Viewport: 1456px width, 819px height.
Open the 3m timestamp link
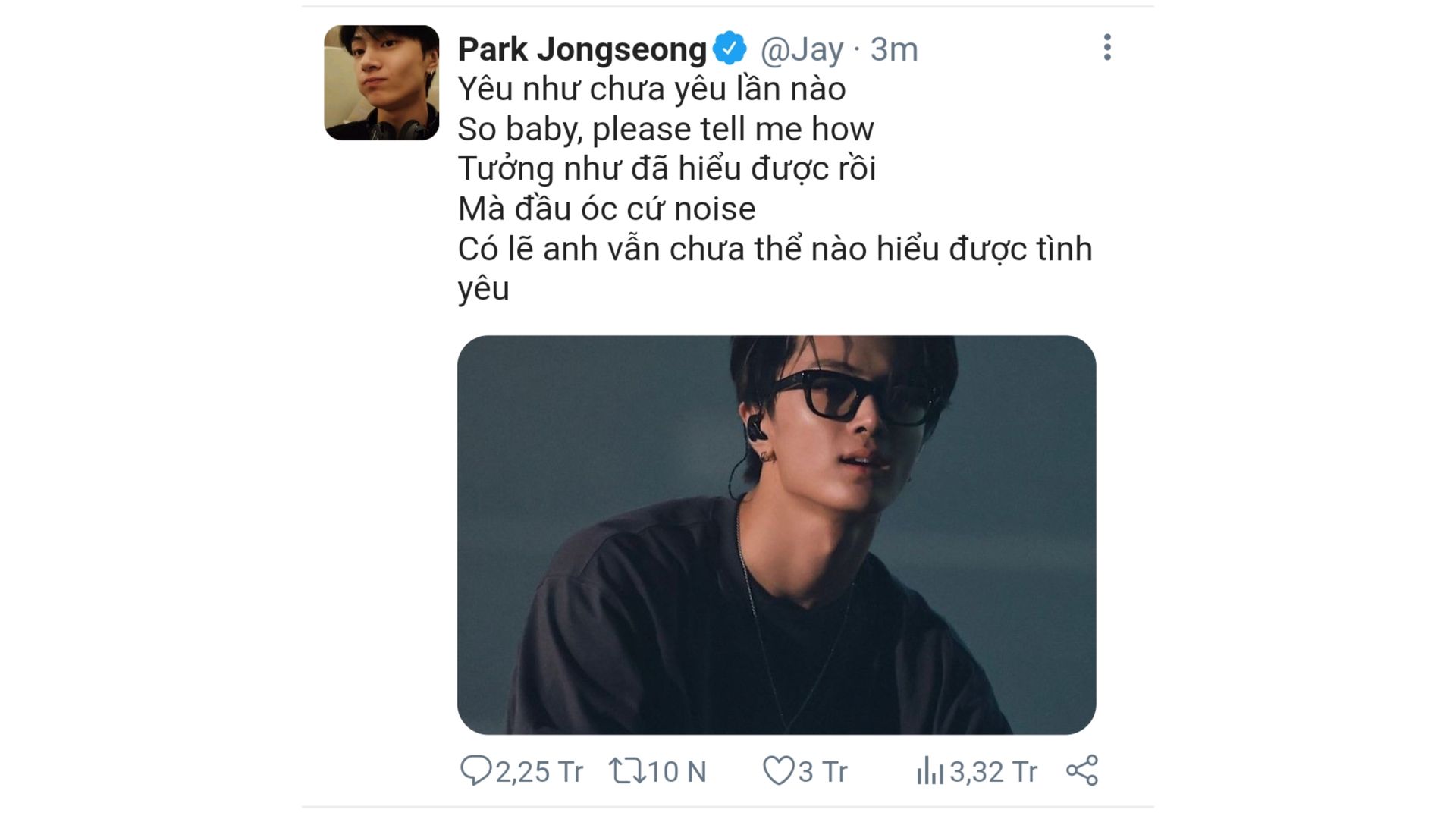pos(894,50)
